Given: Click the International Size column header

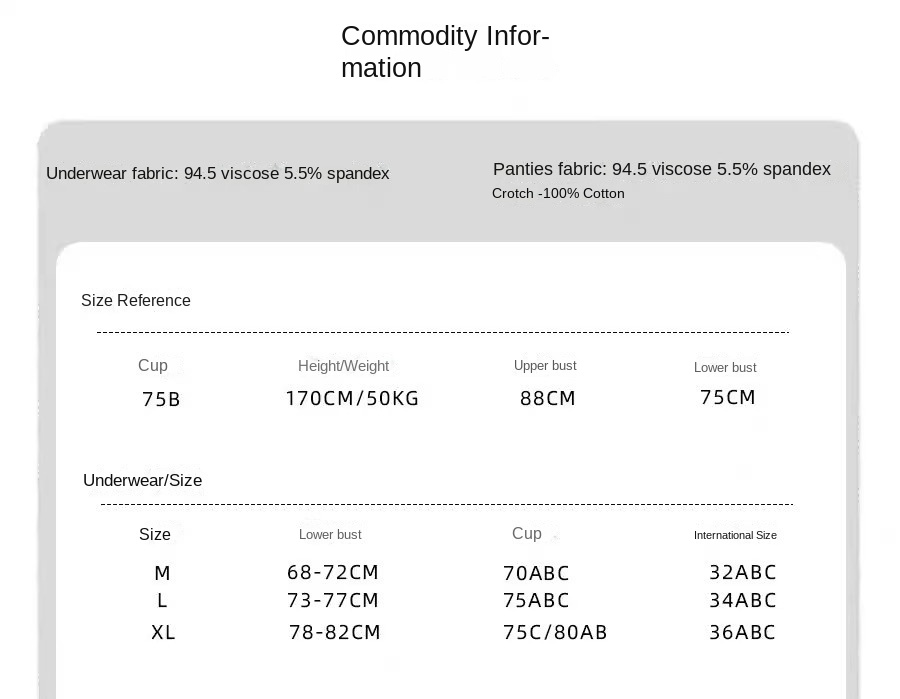Looking at the screenshot, I should pyautogui.click(x=735, y=535).
